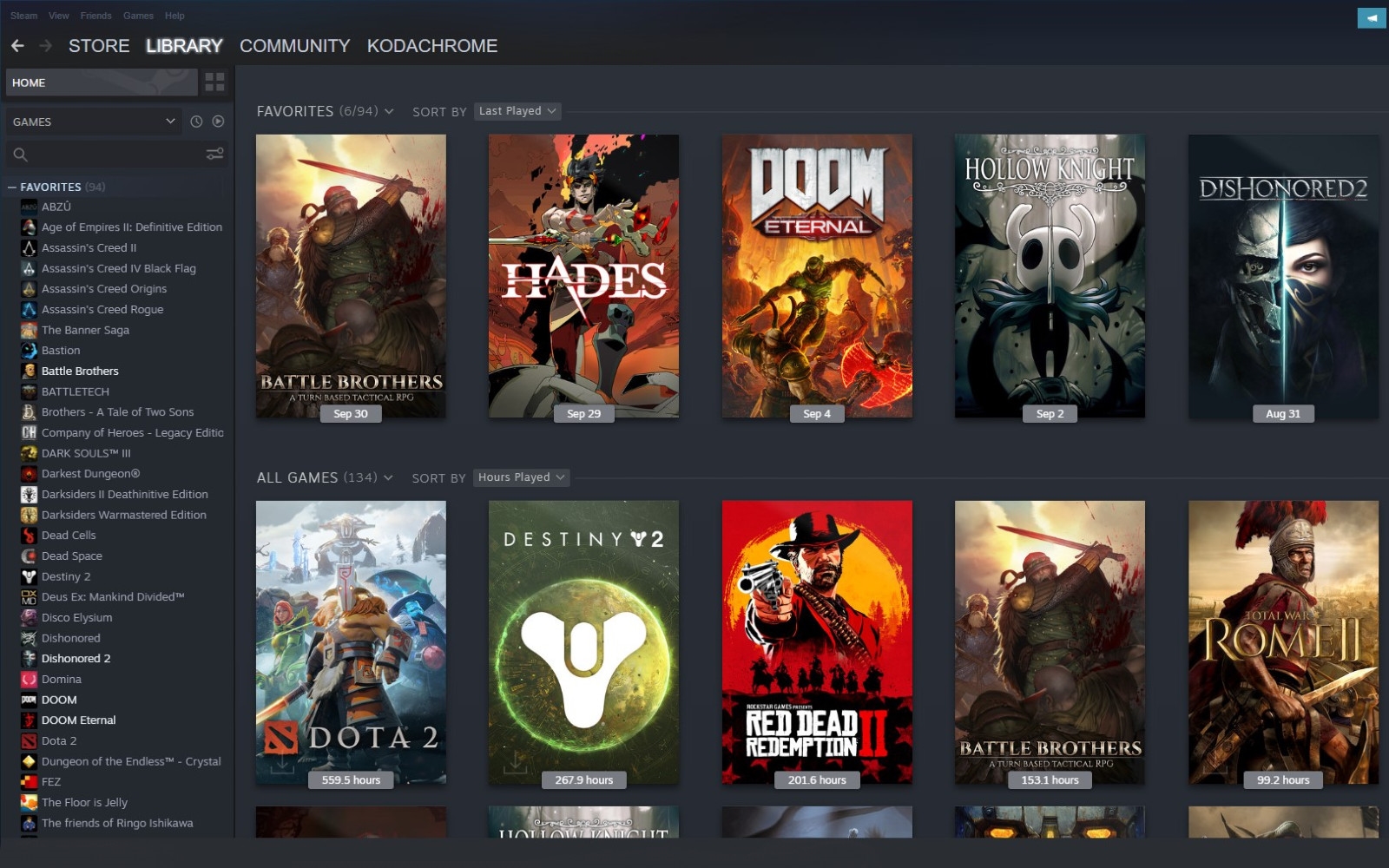Screen dimensions: 1389x868
Task: Open the Steam menu
Action: coord(24,16)
